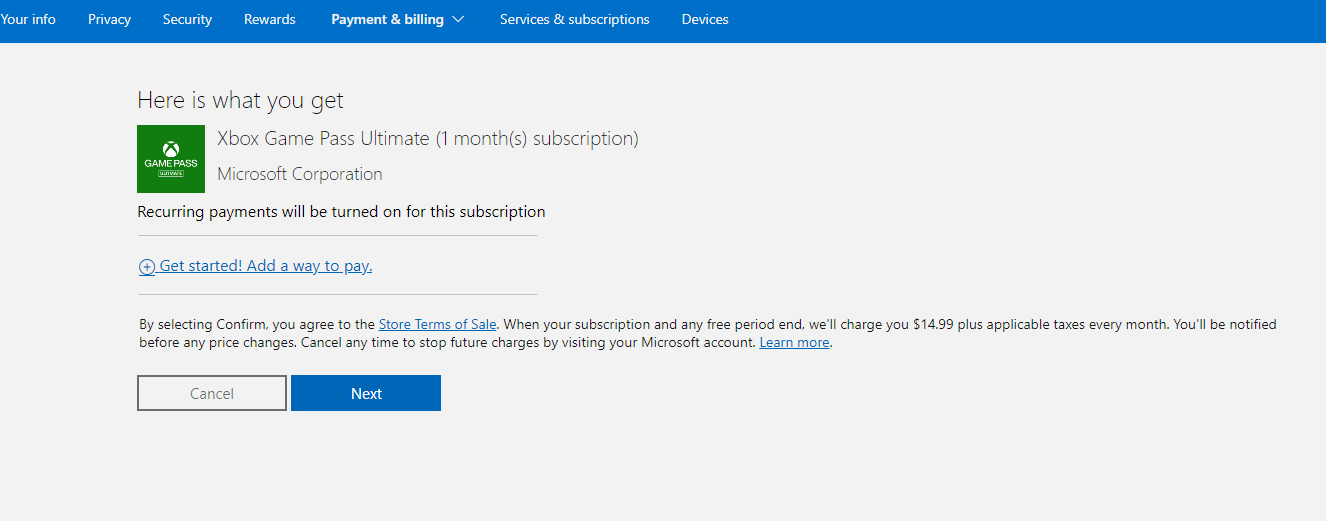Click the $14.99 price in the terms text
1326x521 pixels.
click(933, 324)
